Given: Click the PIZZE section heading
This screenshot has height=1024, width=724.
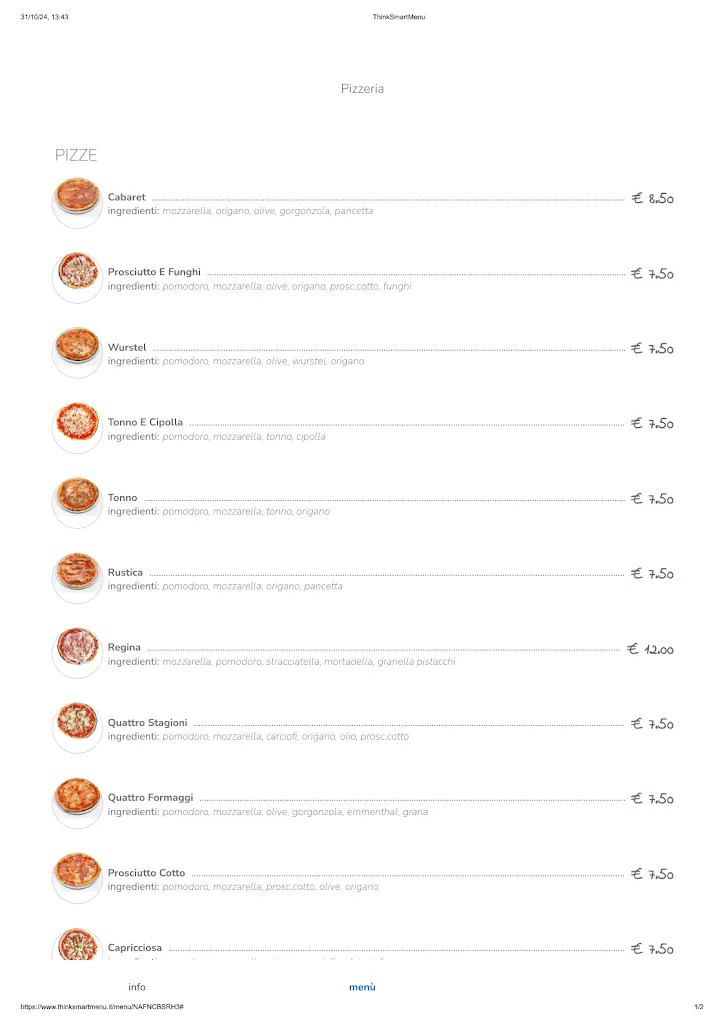Looking at the screenshot, I should 76,155.
